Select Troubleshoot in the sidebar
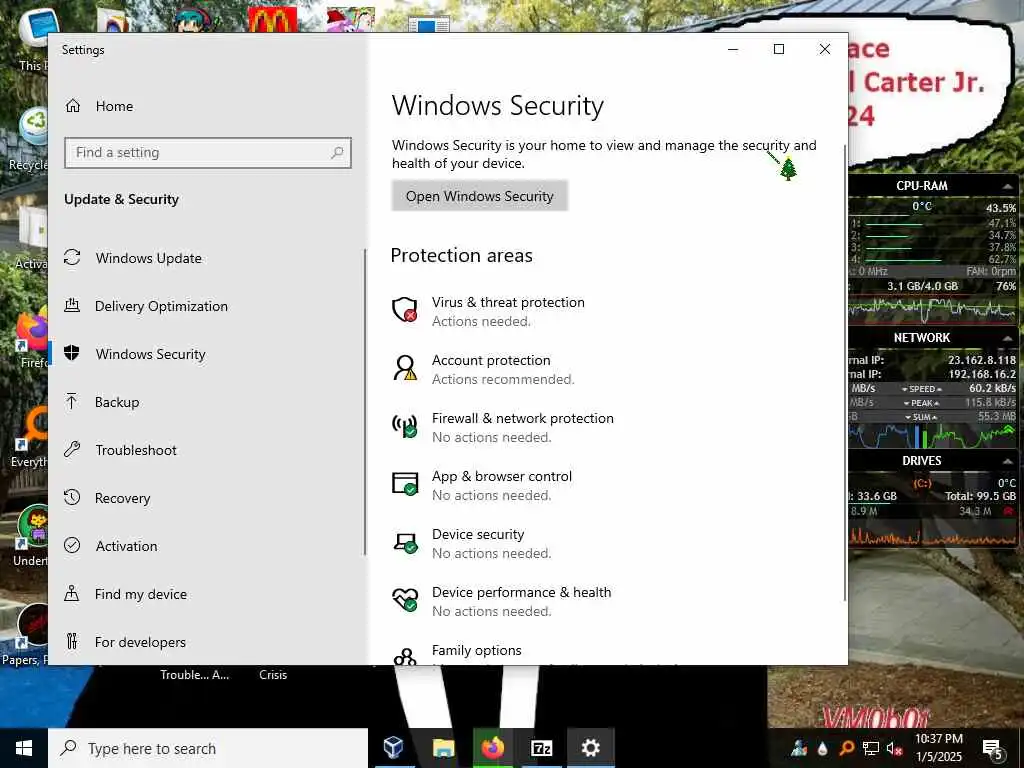This screenshot has width=1024, height=768. click(x=206, y=450)
